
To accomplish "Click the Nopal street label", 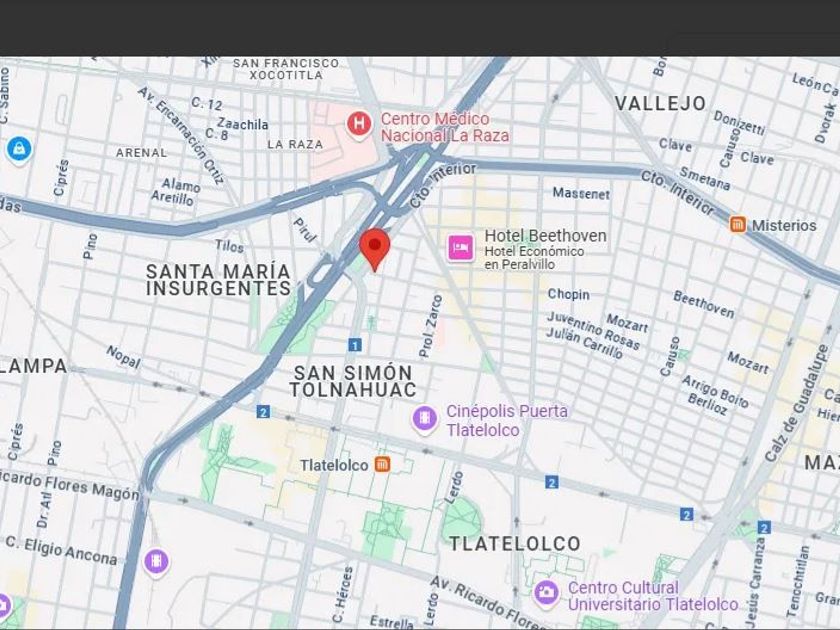I will pos(123,357).
